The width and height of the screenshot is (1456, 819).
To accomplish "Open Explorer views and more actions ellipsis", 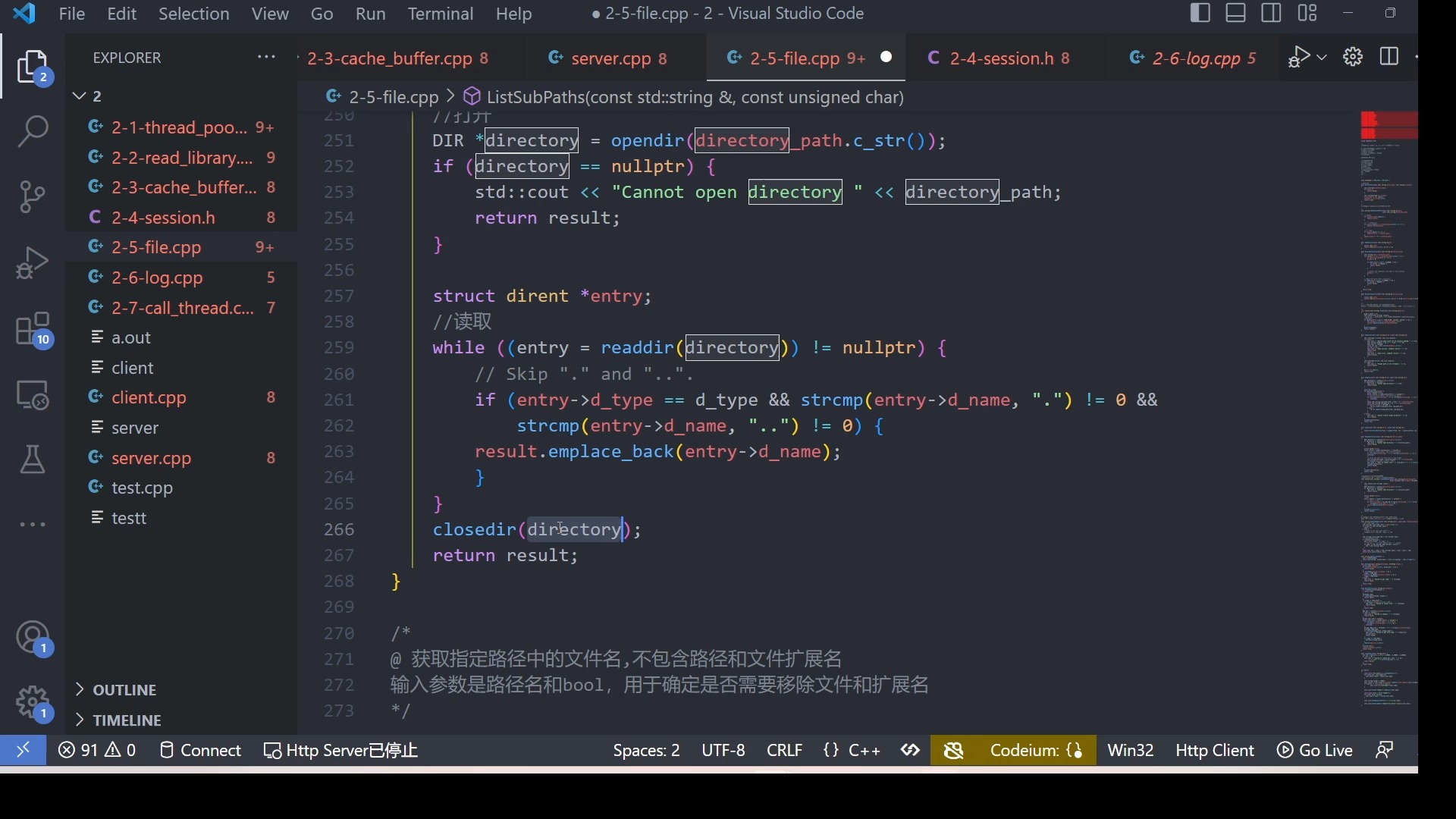I will tap(266, 58).
